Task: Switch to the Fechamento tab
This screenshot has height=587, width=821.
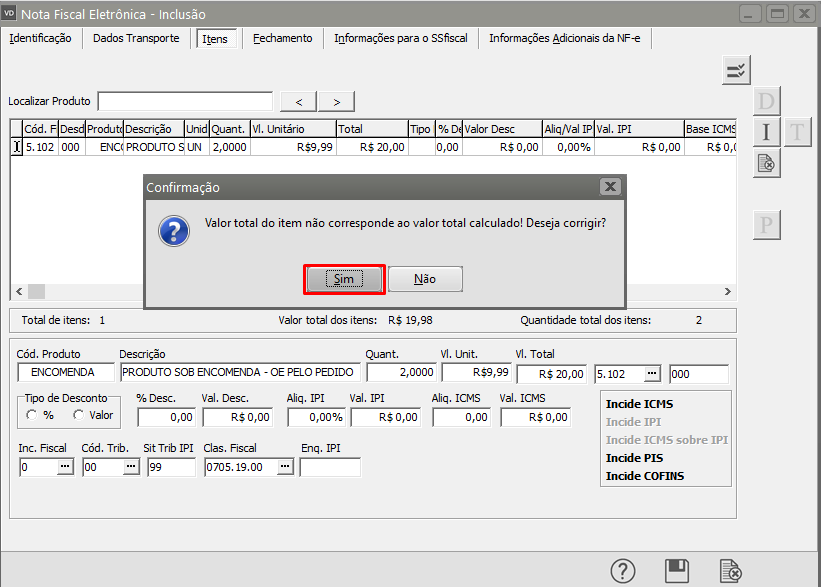Action: pyautogui.click(x=282, y=38)
